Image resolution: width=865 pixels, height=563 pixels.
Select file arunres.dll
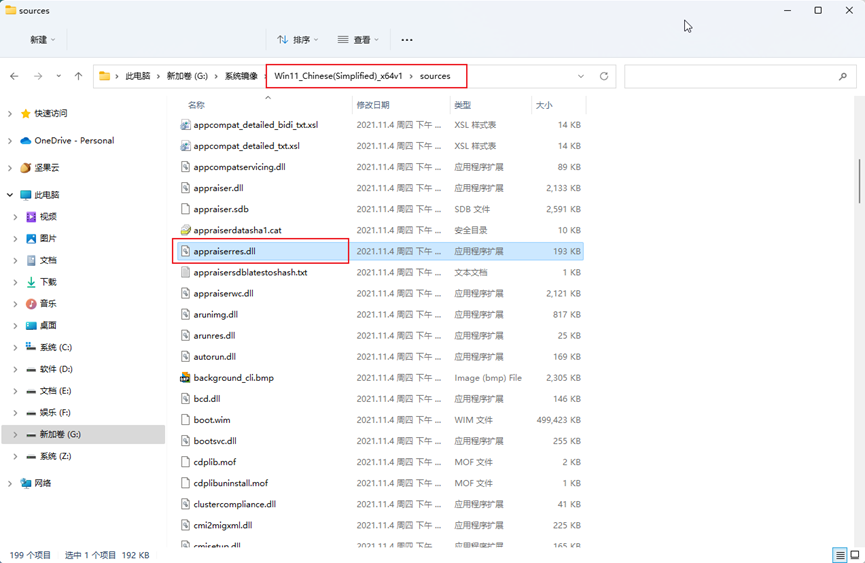pyautogui.click(x=215, y=336)
